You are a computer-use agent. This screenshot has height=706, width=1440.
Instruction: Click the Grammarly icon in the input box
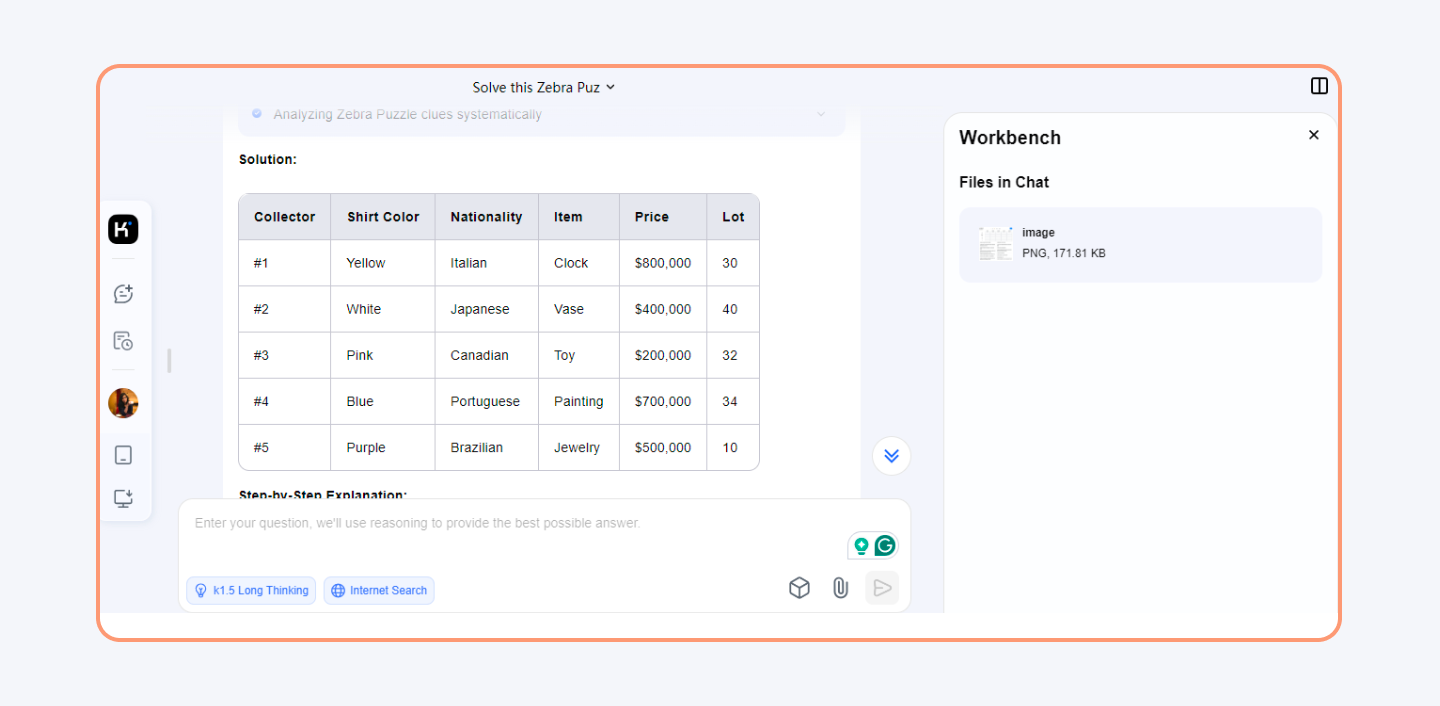click(x=884, y=545)
